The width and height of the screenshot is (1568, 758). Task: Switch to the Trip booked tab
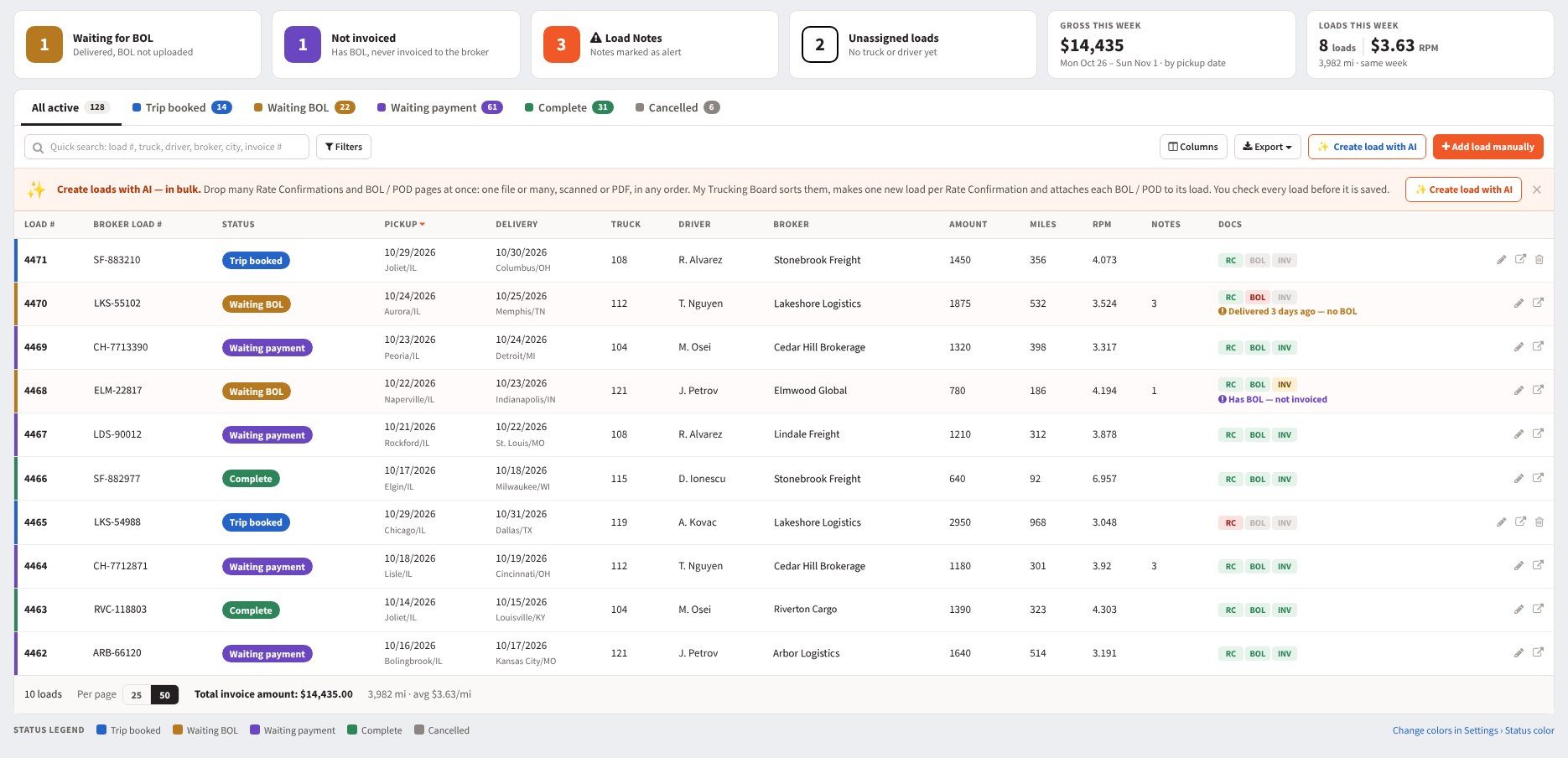point(182,107)
